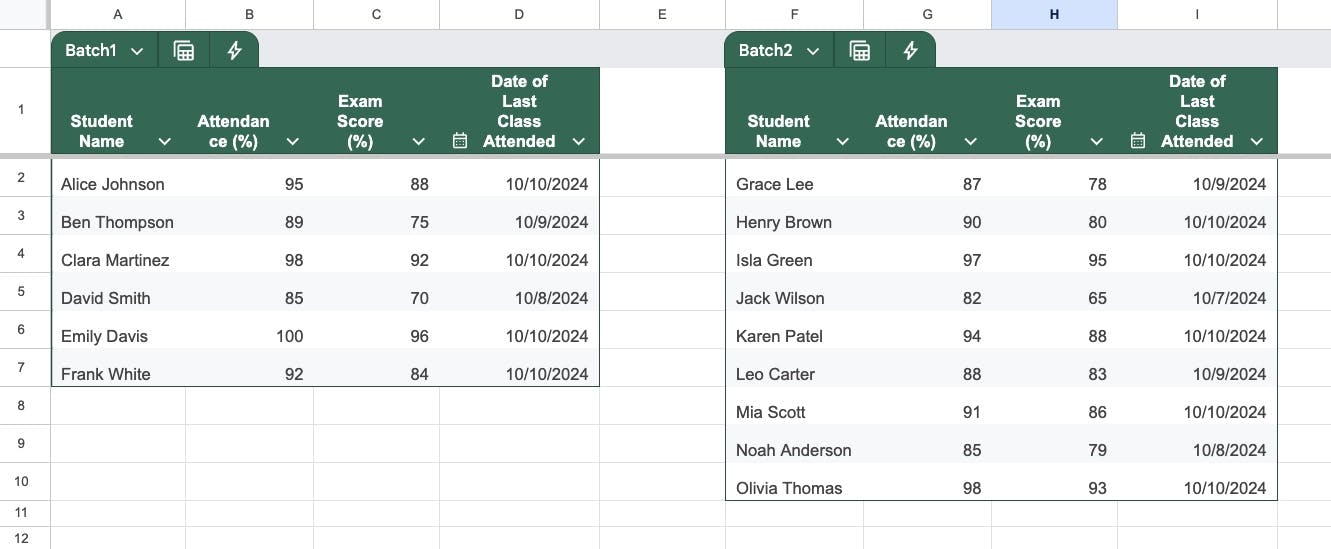This screenshot has width=1331, height=549.
Task: Select row 8 header
Action: tap(22, 405)
